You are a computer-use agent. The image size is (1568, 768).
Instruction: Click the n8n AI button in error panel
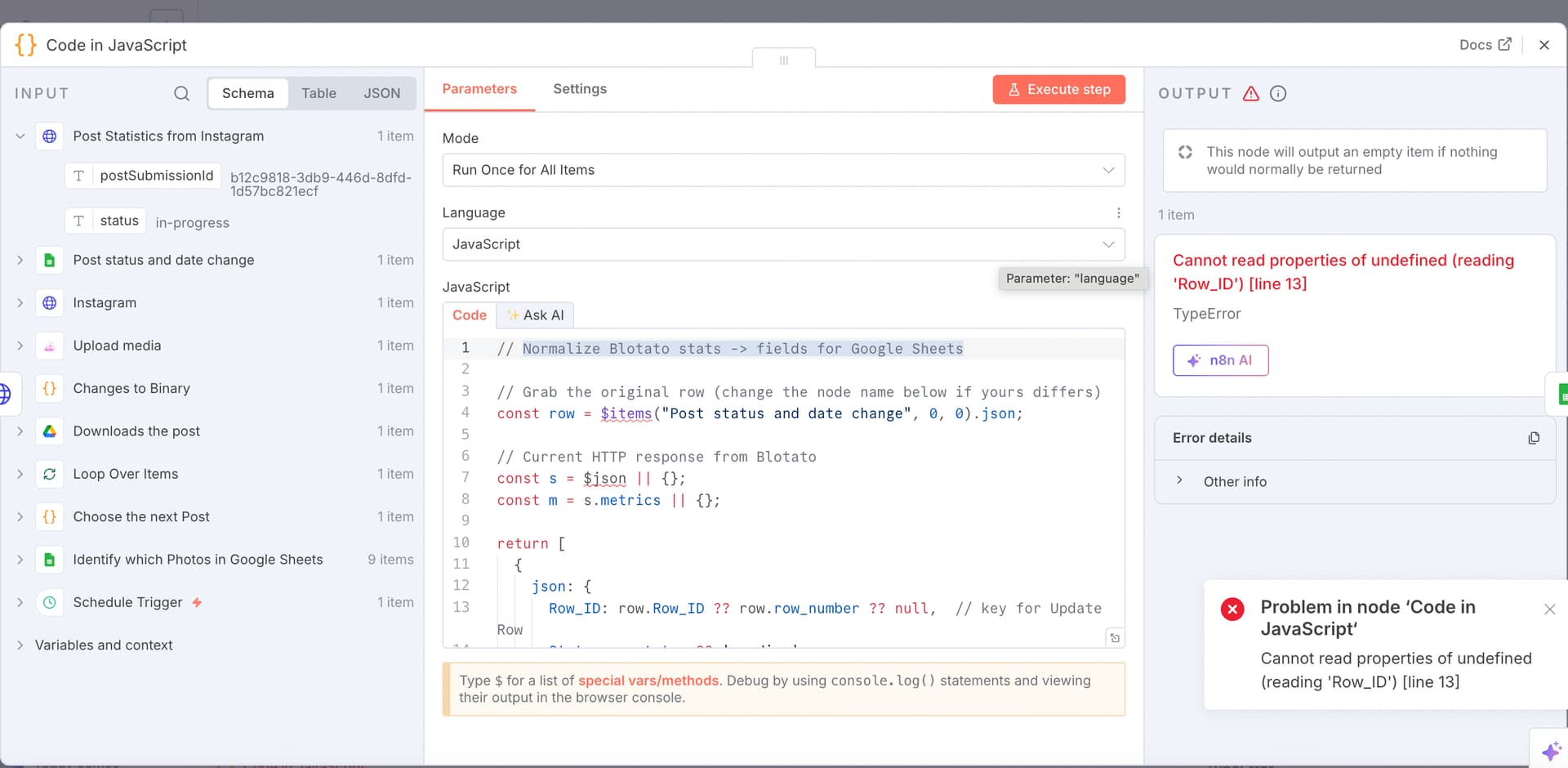tap(1221, 360)
